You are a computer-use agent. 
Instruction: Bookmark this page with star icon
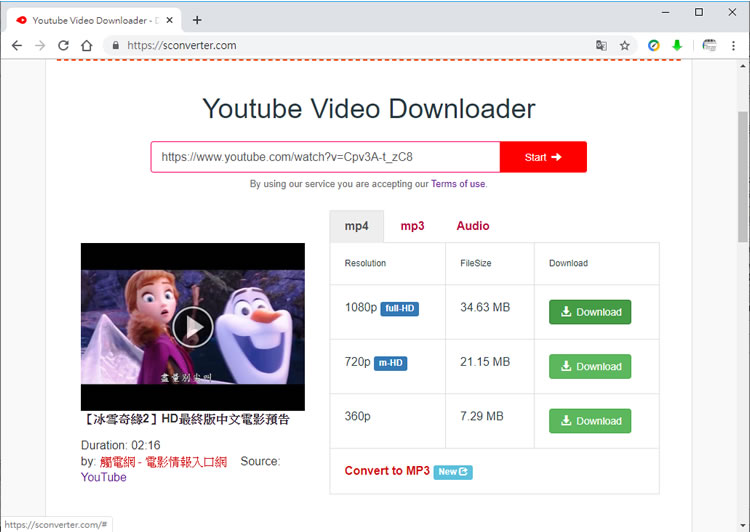point(625,45)
